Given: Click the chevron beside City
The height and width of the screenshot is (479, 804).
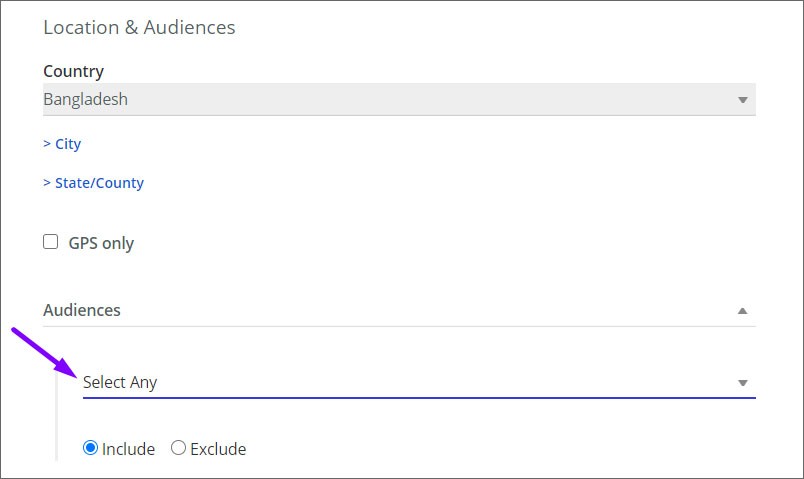Looking at the screenshot, I should click(47, 144).
